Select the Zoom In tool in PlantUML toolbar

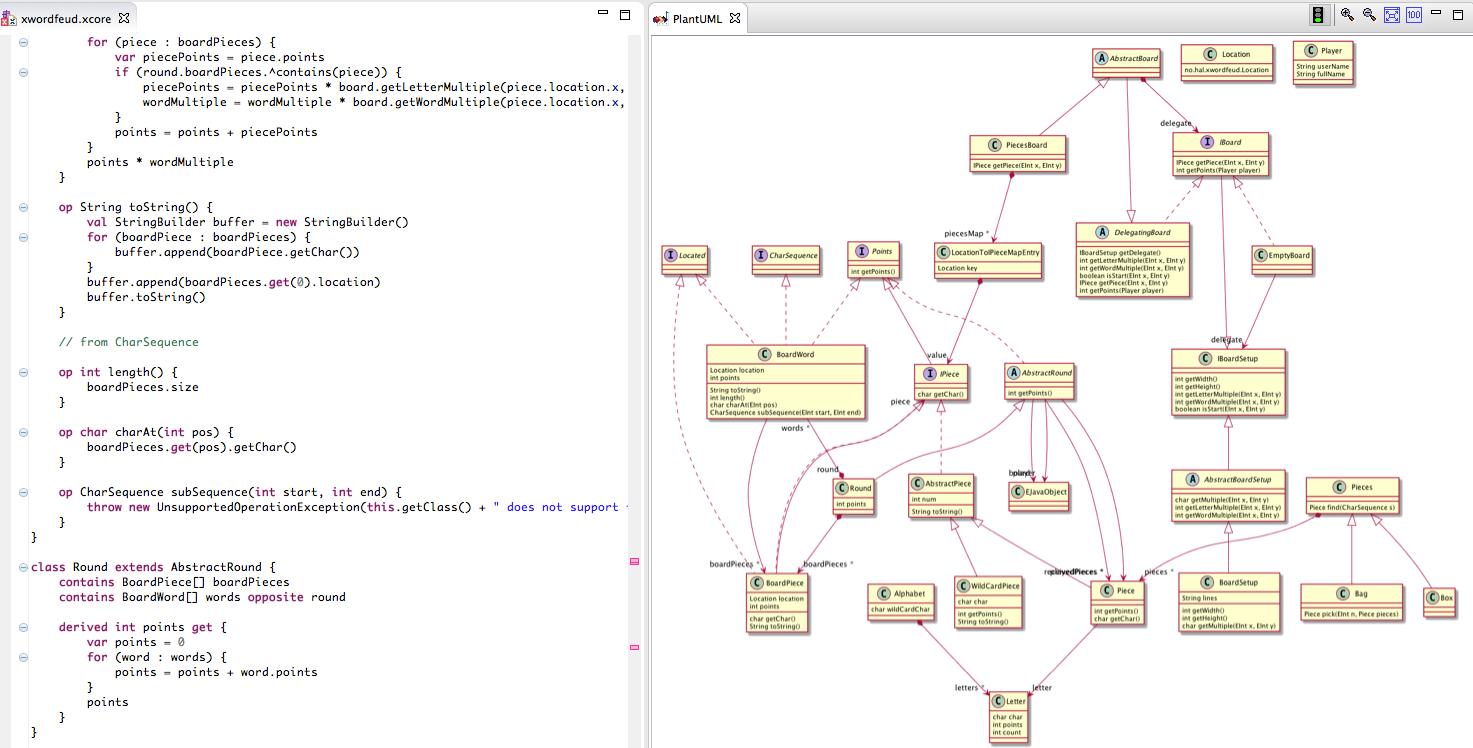coord(1346,14)
